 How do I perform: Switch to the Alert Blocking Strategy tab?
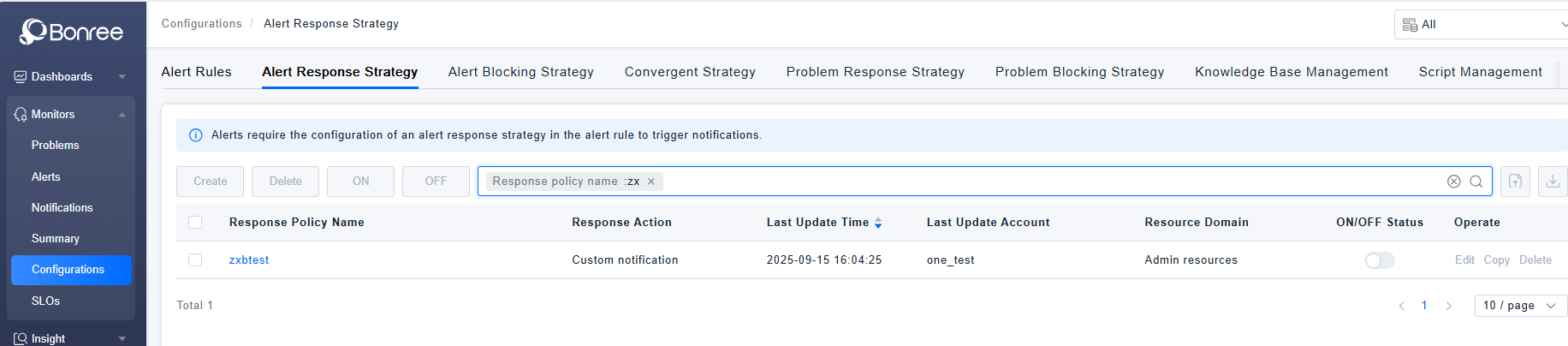[520, 72]
